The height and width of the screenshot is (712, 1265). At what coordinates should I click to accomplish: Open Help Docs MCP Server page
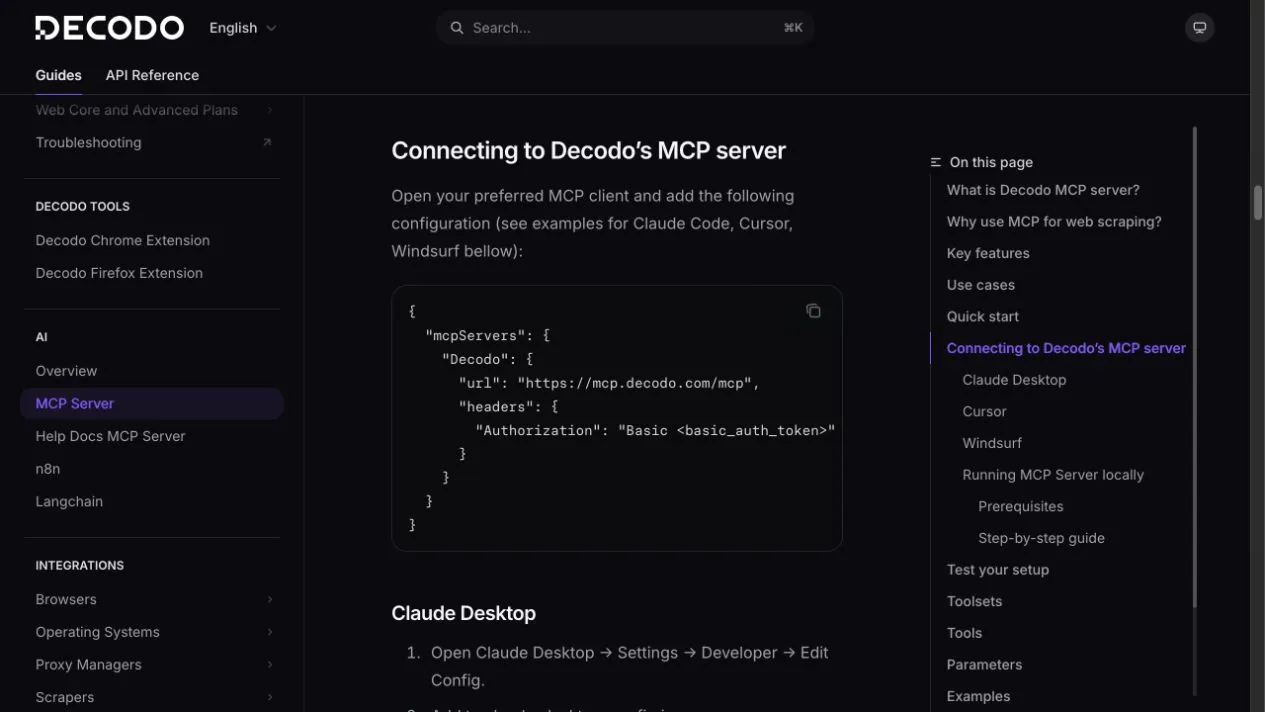(110, 436)
